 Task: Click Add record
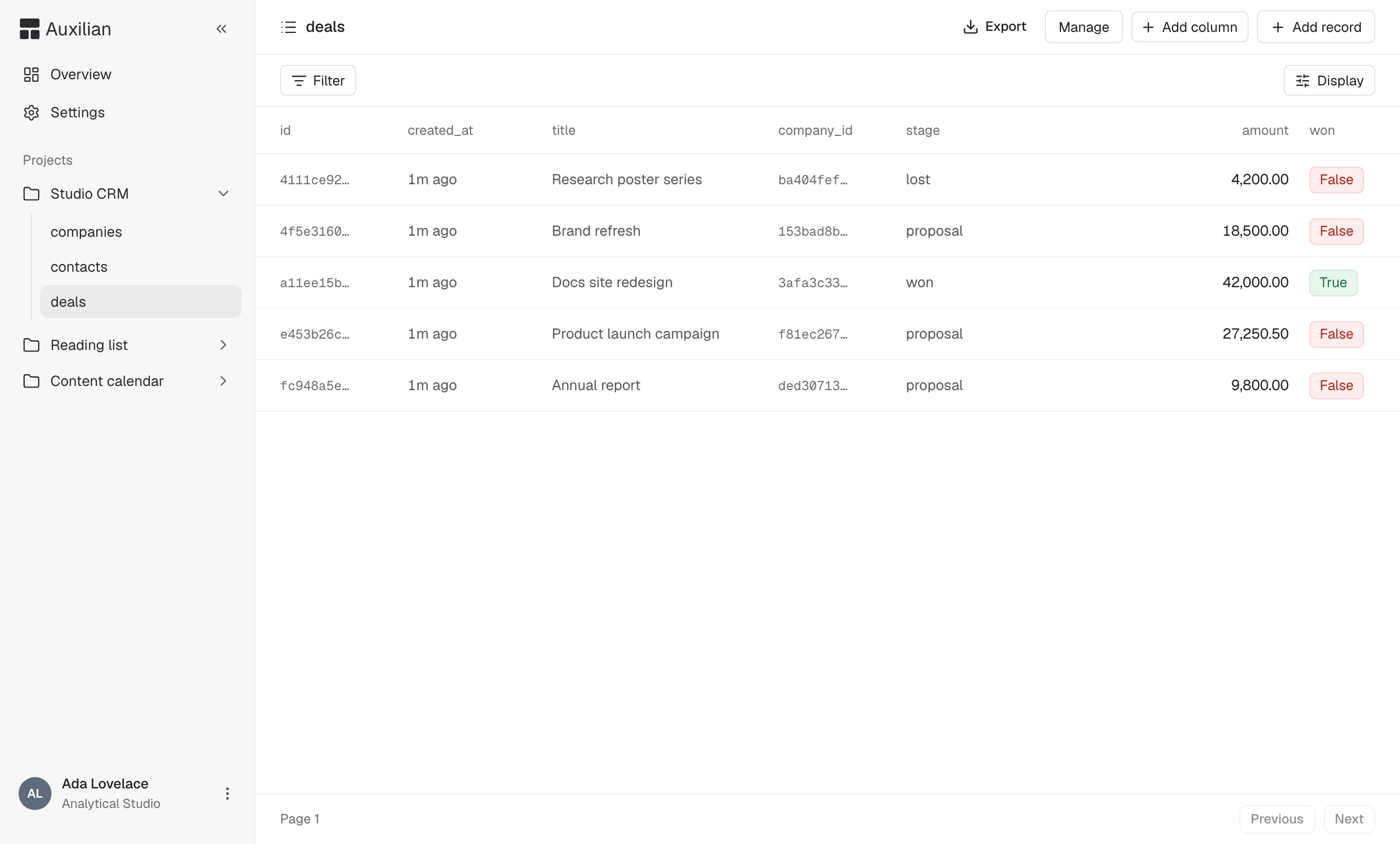pos(1316,27)
